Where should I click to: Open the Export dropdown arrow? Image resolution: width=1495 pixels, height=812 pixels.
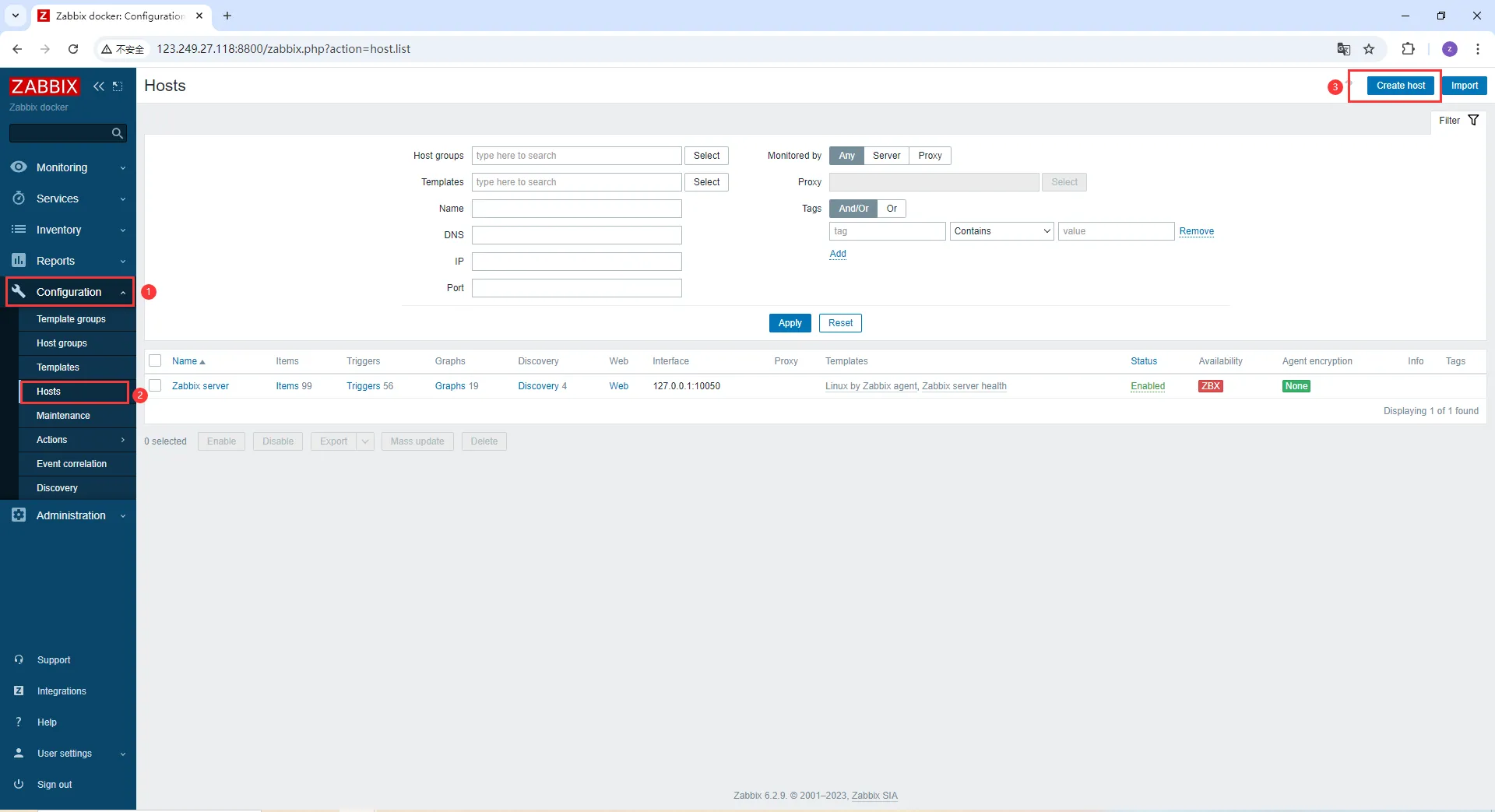365,441
